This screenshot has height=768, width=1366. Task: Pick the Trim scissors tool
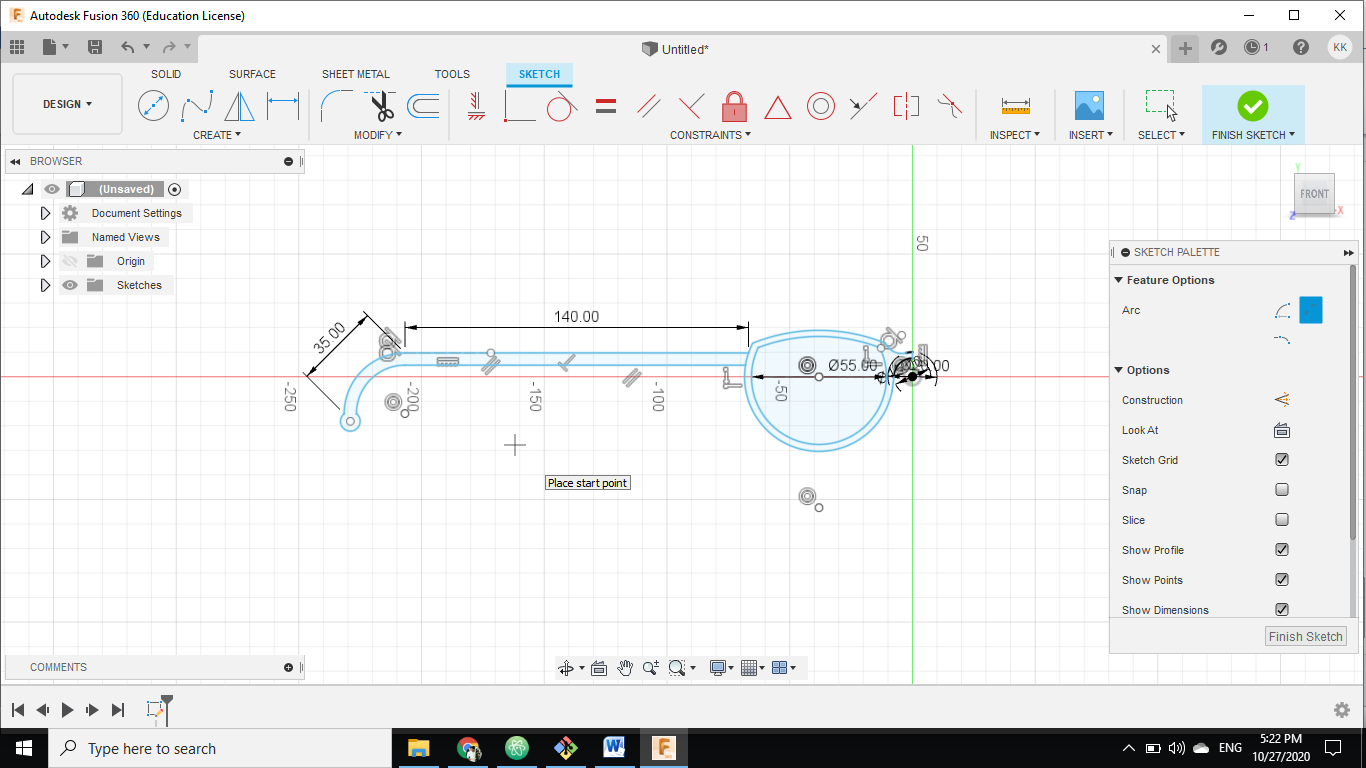[380, 105]
